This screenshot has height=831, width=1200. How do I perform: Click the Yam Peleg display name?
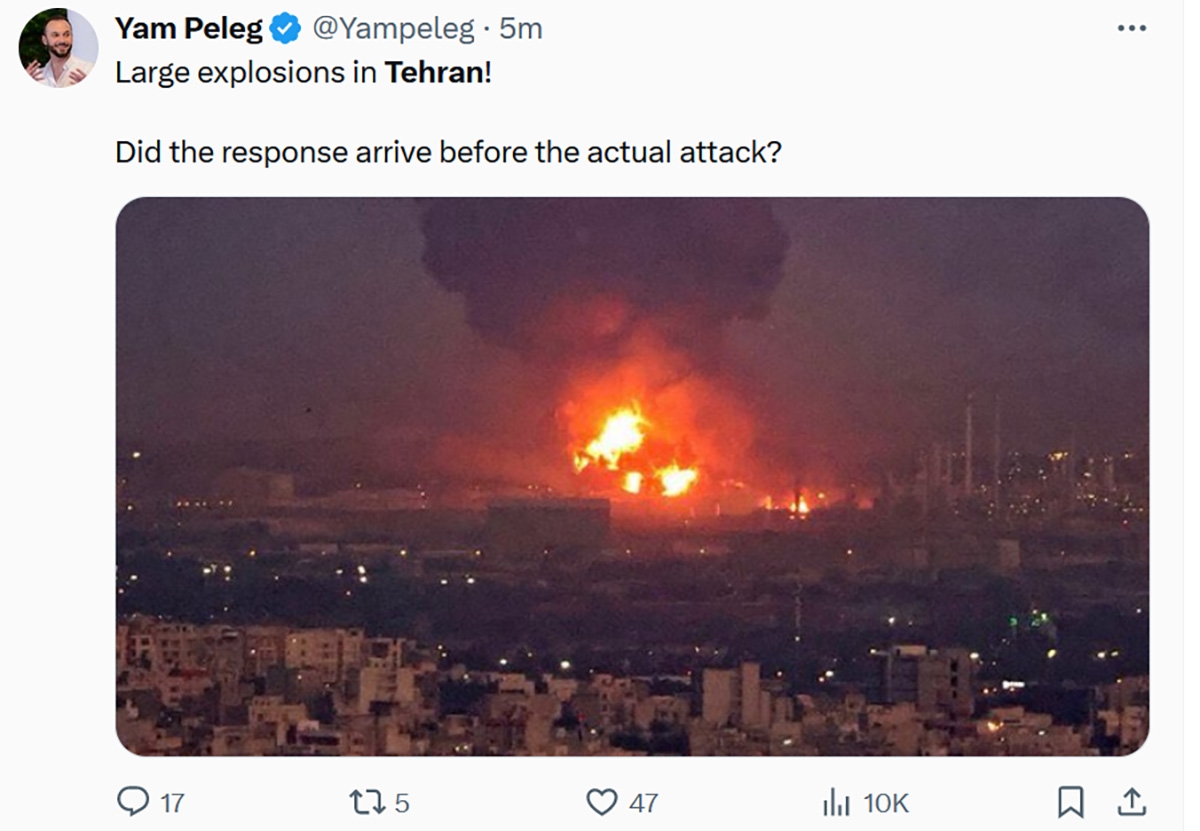[189, 29]
